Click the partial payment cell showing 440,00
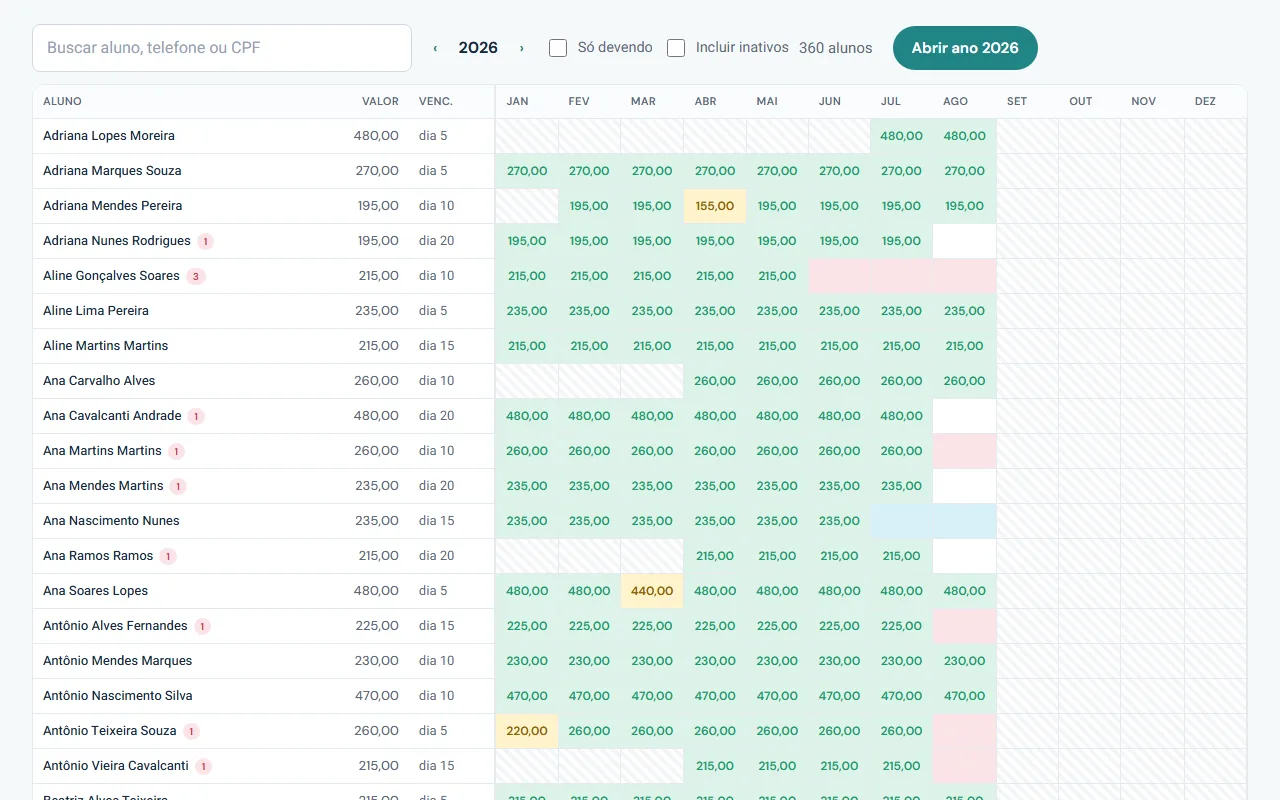Viewport: 1280px width, 800px height. [652, 591]
